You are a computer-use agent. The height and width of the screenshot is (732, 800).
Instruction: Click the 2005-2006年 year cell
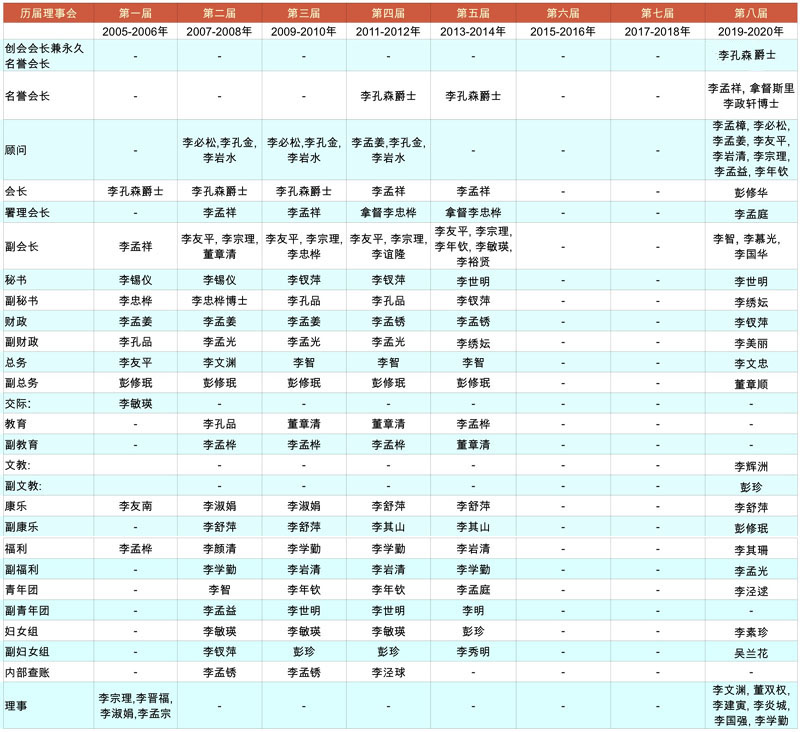click(135, 31)
